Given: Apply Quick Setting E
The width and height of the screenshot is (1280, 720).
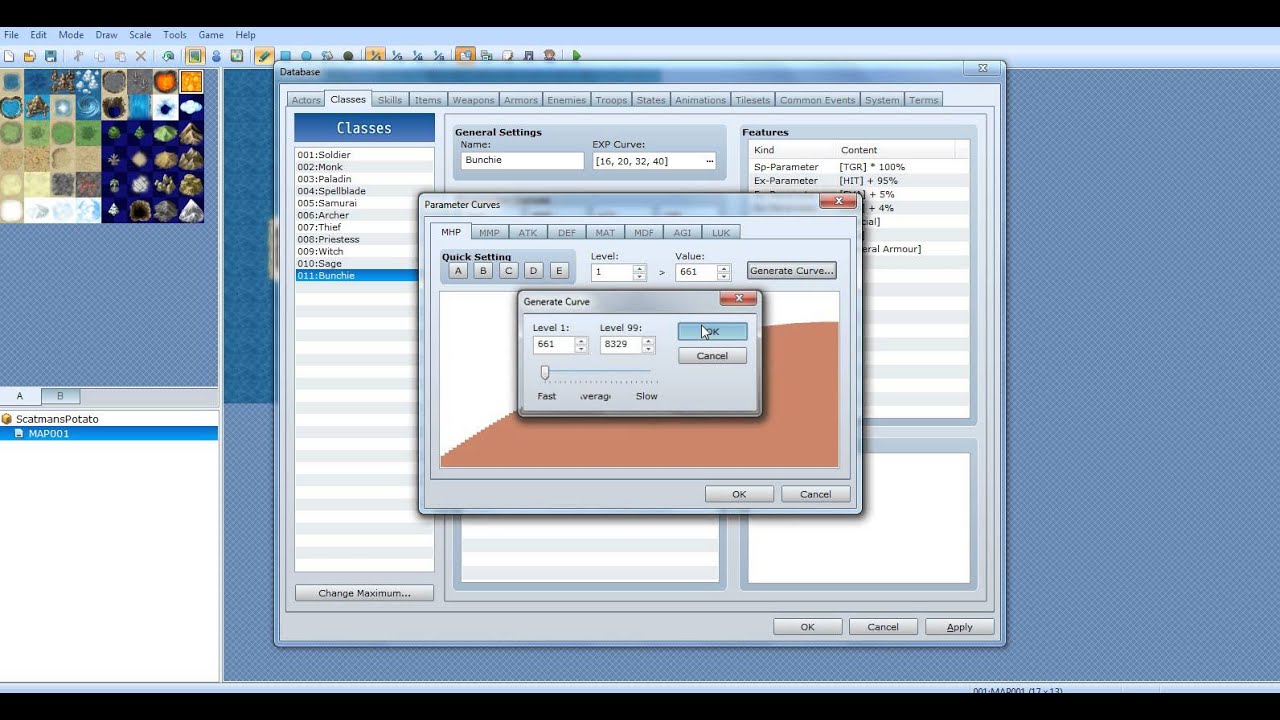Looking at the screenshot, I should [559, 271].
